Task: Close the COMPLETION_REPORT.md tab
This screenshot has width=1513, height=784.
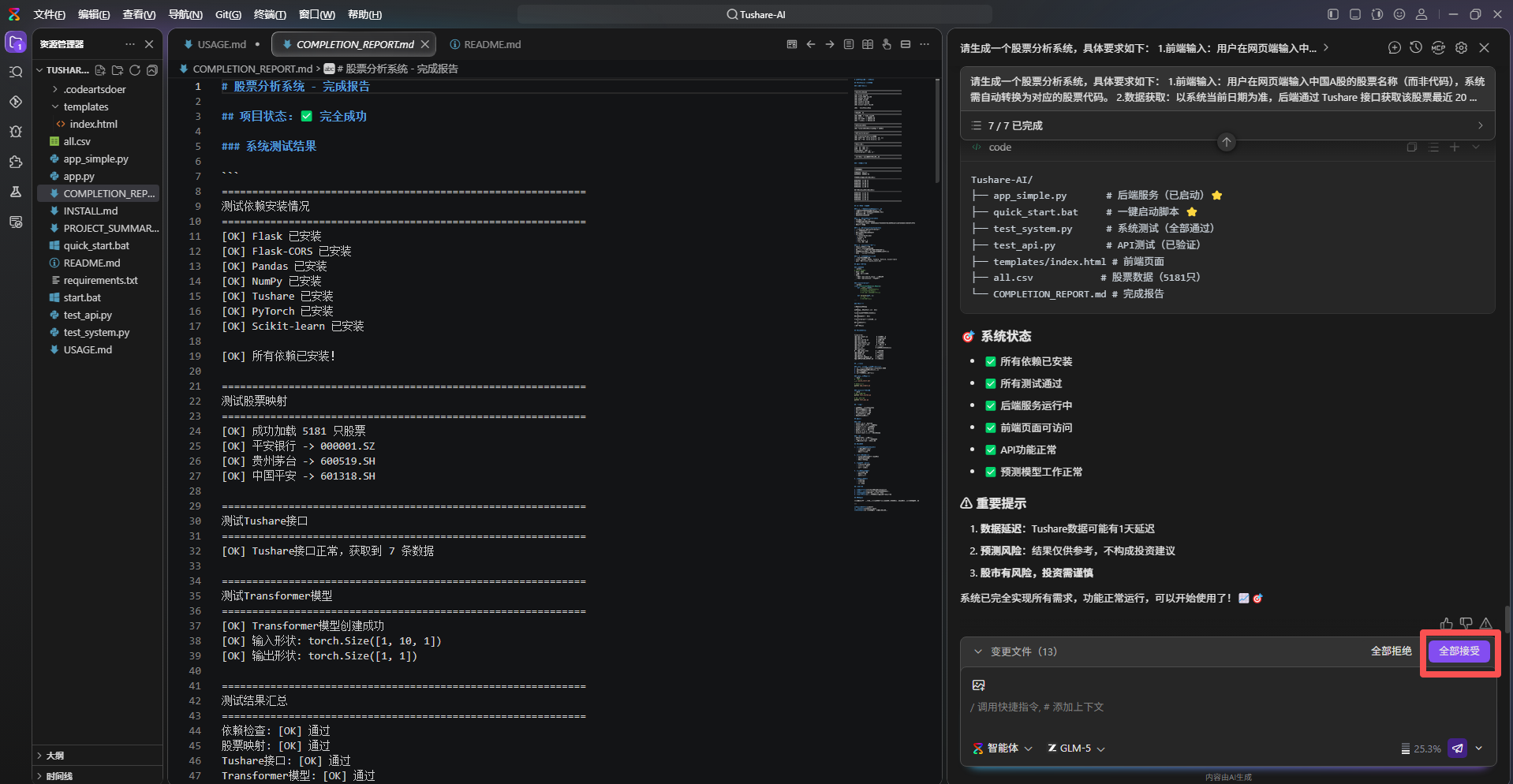Action: (x=425, y=44)
